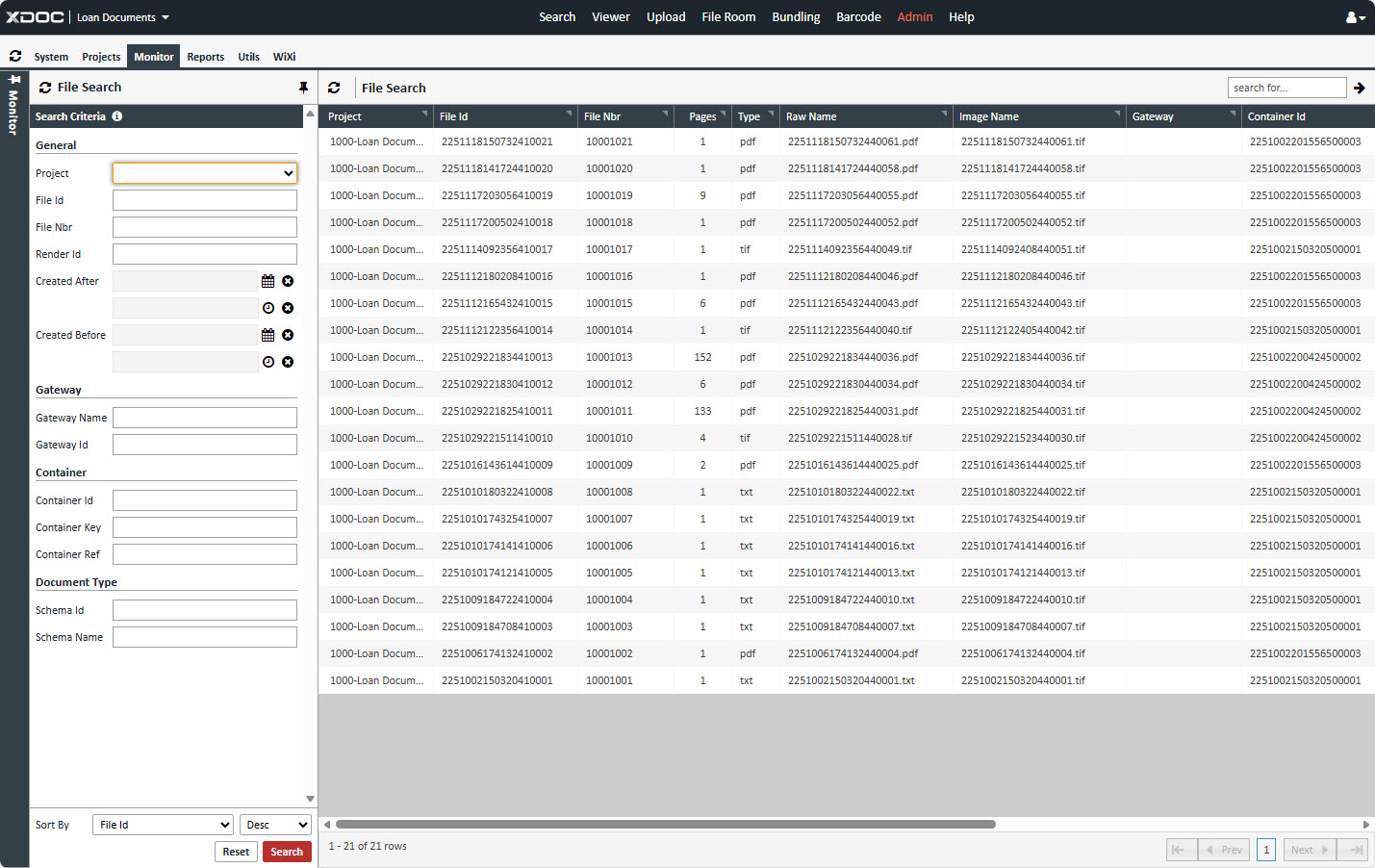
Task: Clear the Created Before date
Action: [288, 335]
